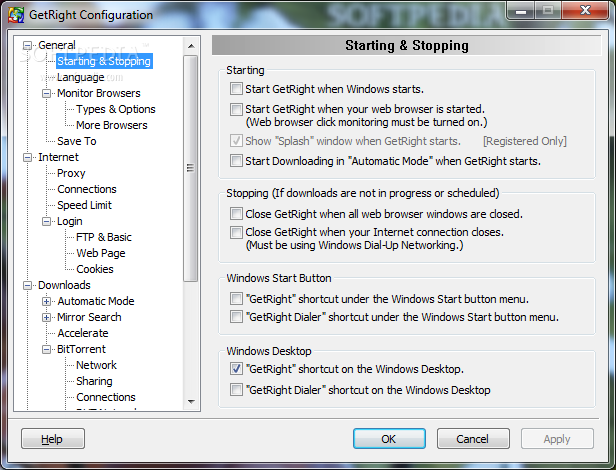Select the BitTorrent tree item
This screenshot has width=616, height=470.
pos(81,349)
